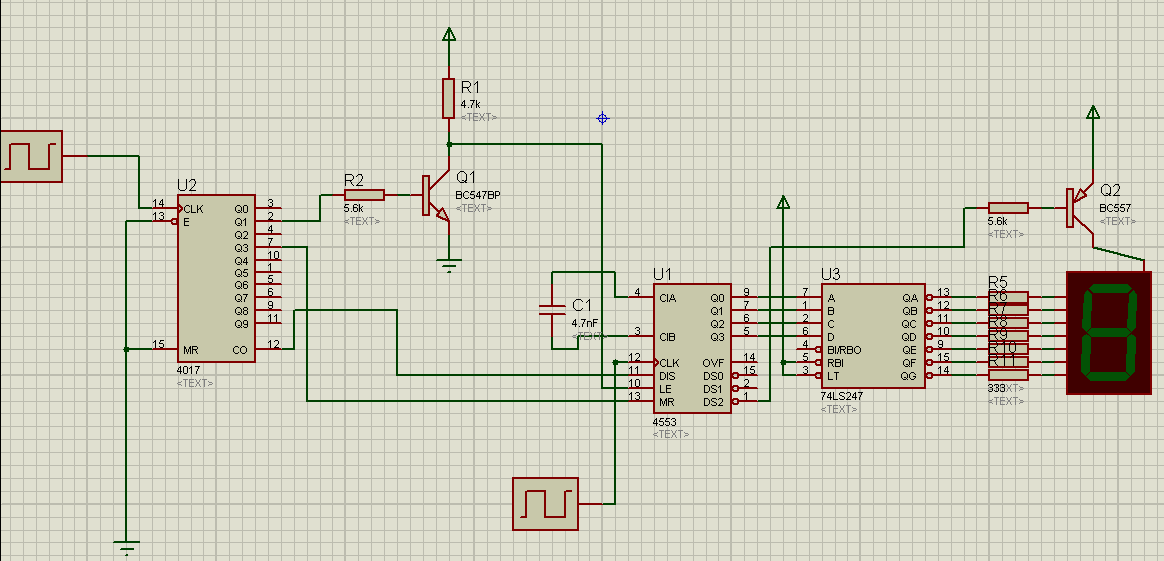Viewport: 1164px width, 561px height.
Task: Click the '4.7nF' value label
Action: [584, 323]
